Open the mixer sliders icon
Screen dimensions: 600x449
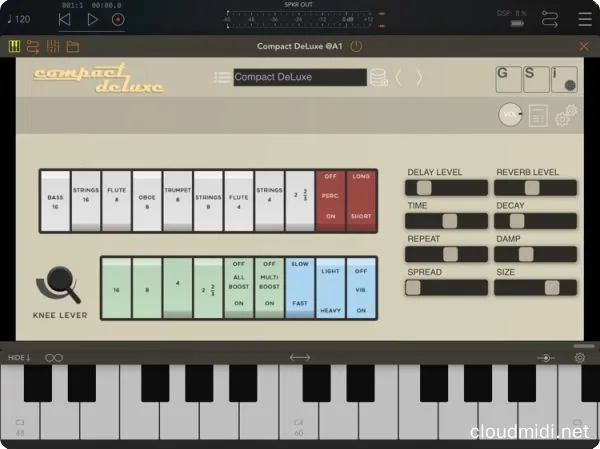(53, 46)
